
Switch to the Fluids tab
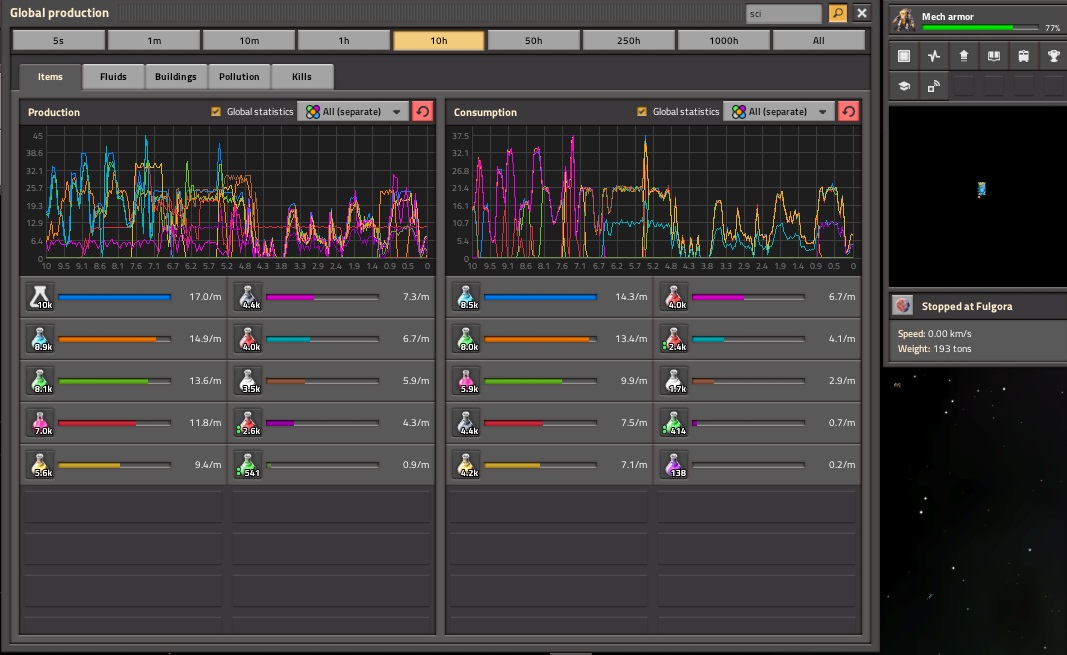click(x=113, y=77)
